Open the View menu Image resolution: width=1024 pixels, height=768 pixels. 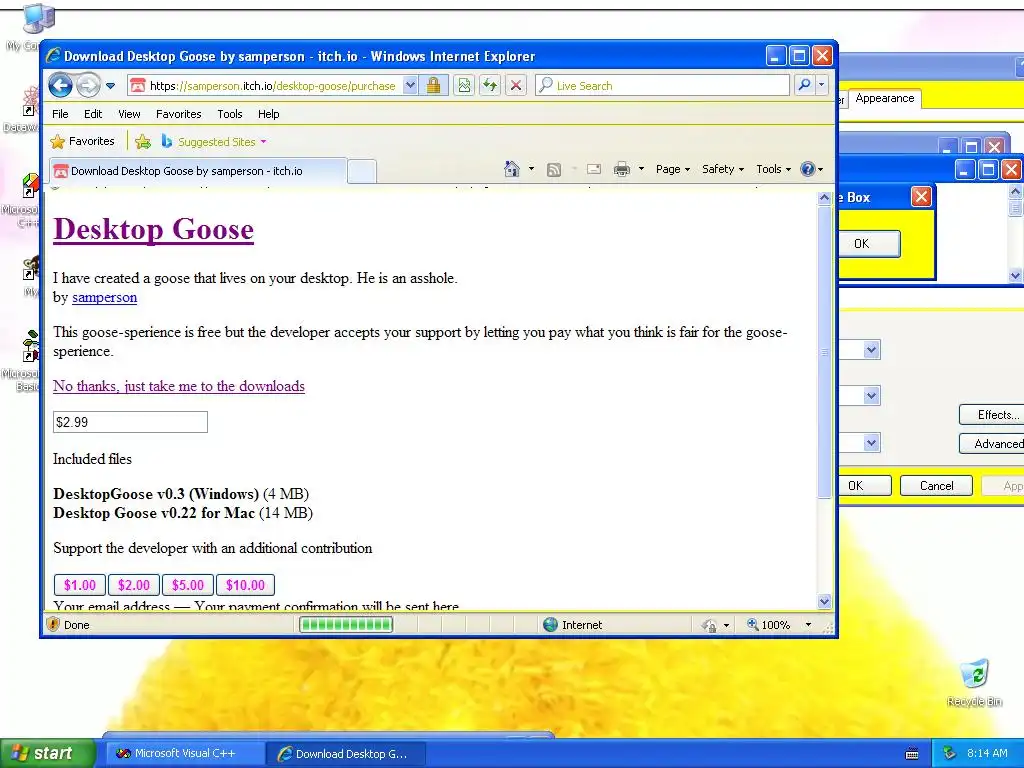[129, 114]
